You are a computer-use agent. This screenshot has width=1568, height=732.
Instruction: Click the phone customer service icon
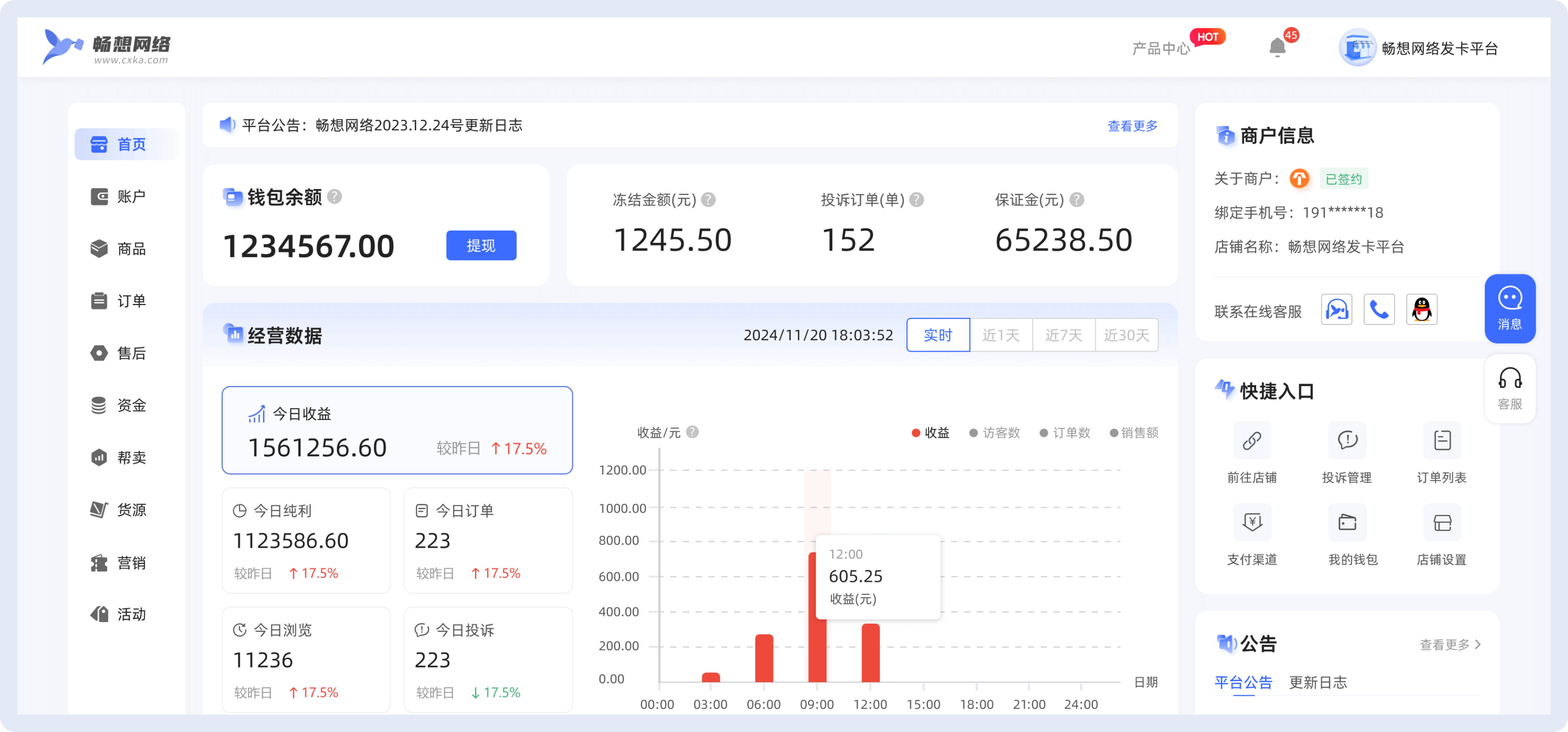pos(1379,310)
